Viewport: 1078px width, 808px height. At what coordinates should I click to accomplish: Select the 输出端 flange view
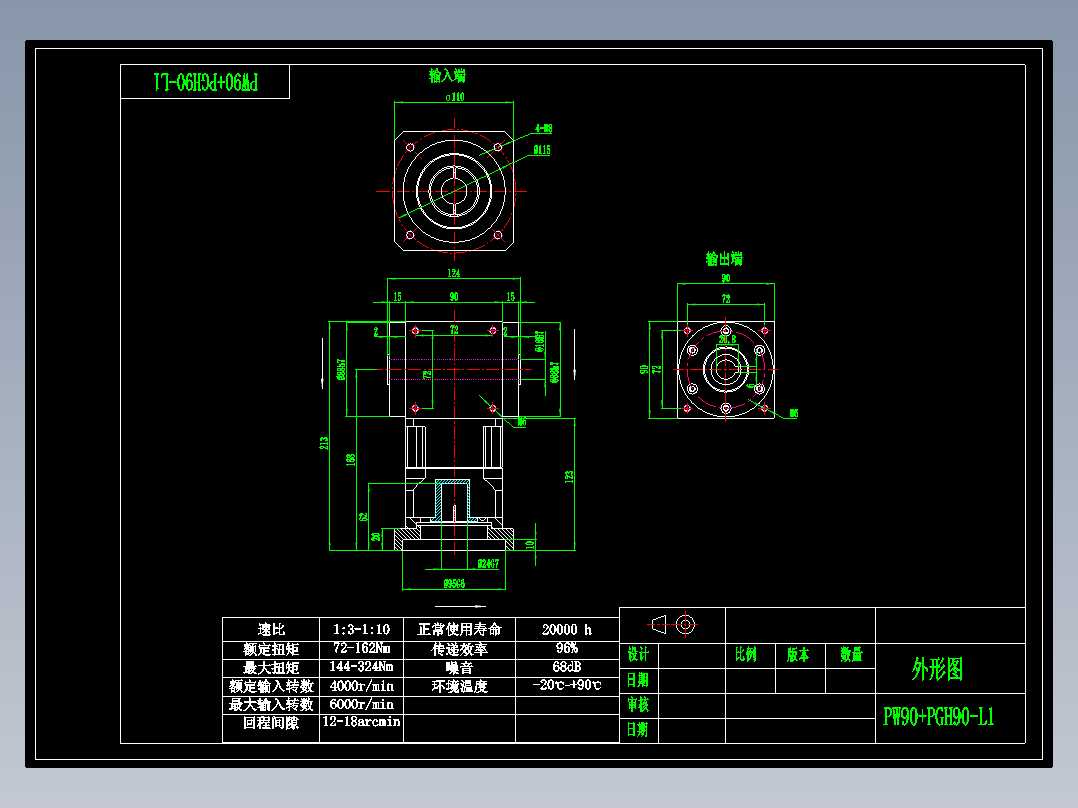(x=725, y=368)
